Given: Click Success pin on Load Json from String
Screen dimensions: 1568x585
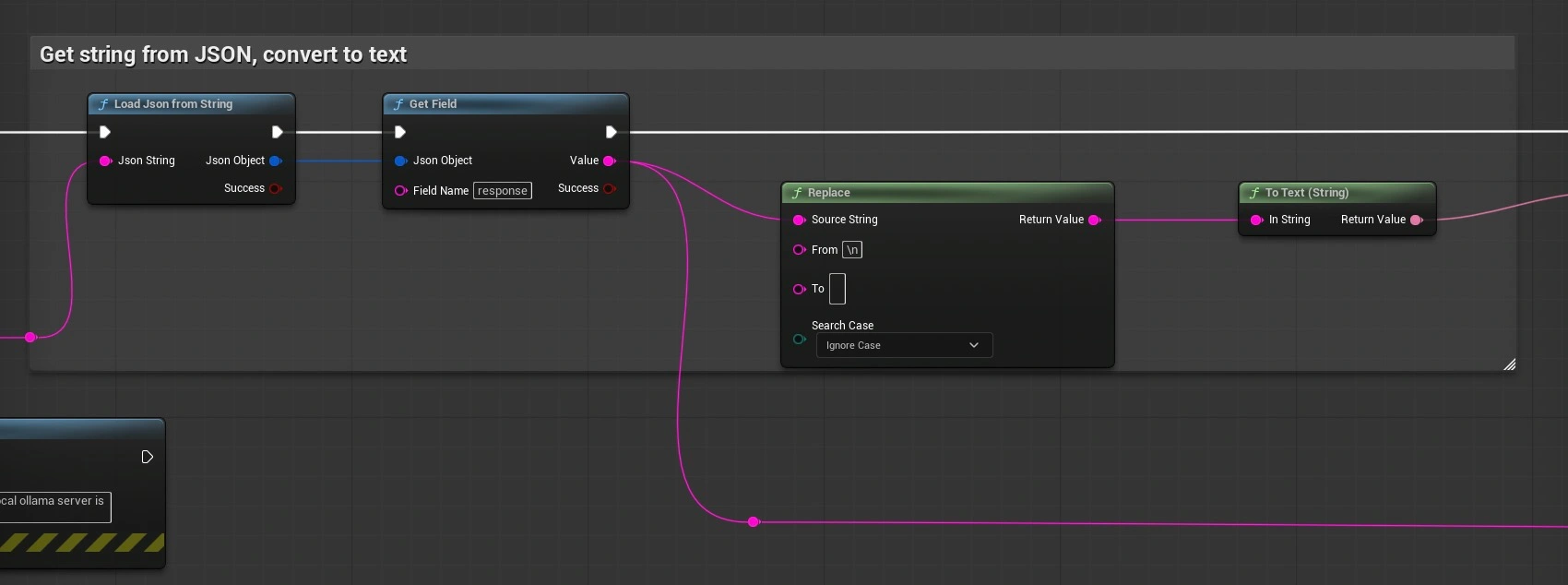Looking at the screenshot, I should 275,188.
